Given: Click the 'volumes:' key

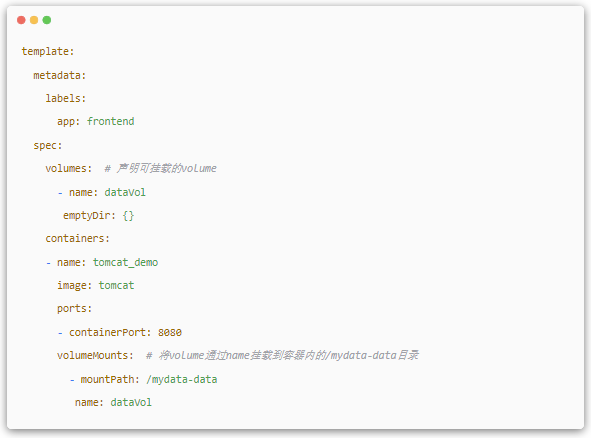Looking at the screenshot, I should coord(69,168).
